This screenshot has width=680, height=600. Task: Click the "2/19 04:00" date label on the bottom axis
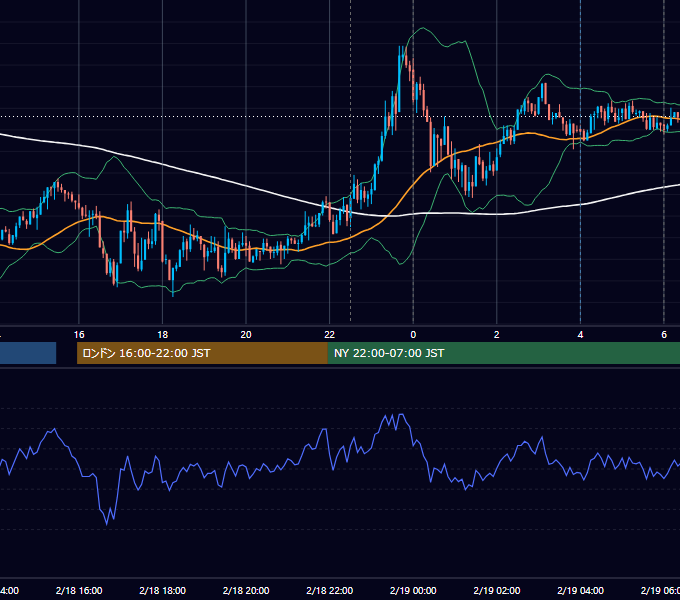pos(580,590)
